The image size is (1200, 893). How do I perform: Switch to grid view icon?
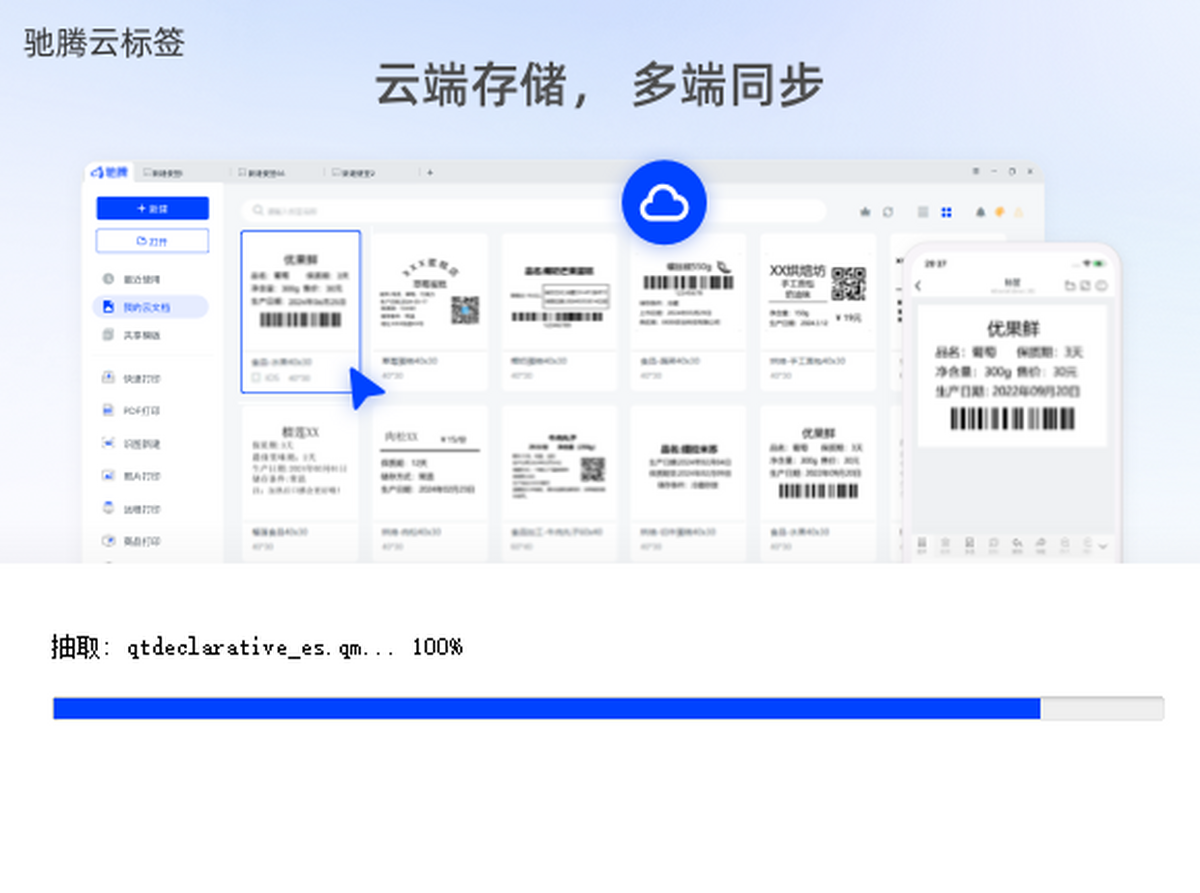(946, 212)
